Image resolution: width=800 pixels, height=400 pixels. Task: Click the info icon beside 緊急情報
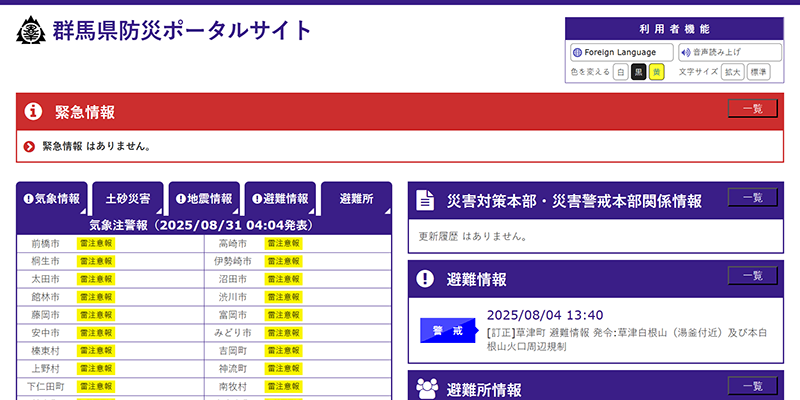click(x=34, y=111)
